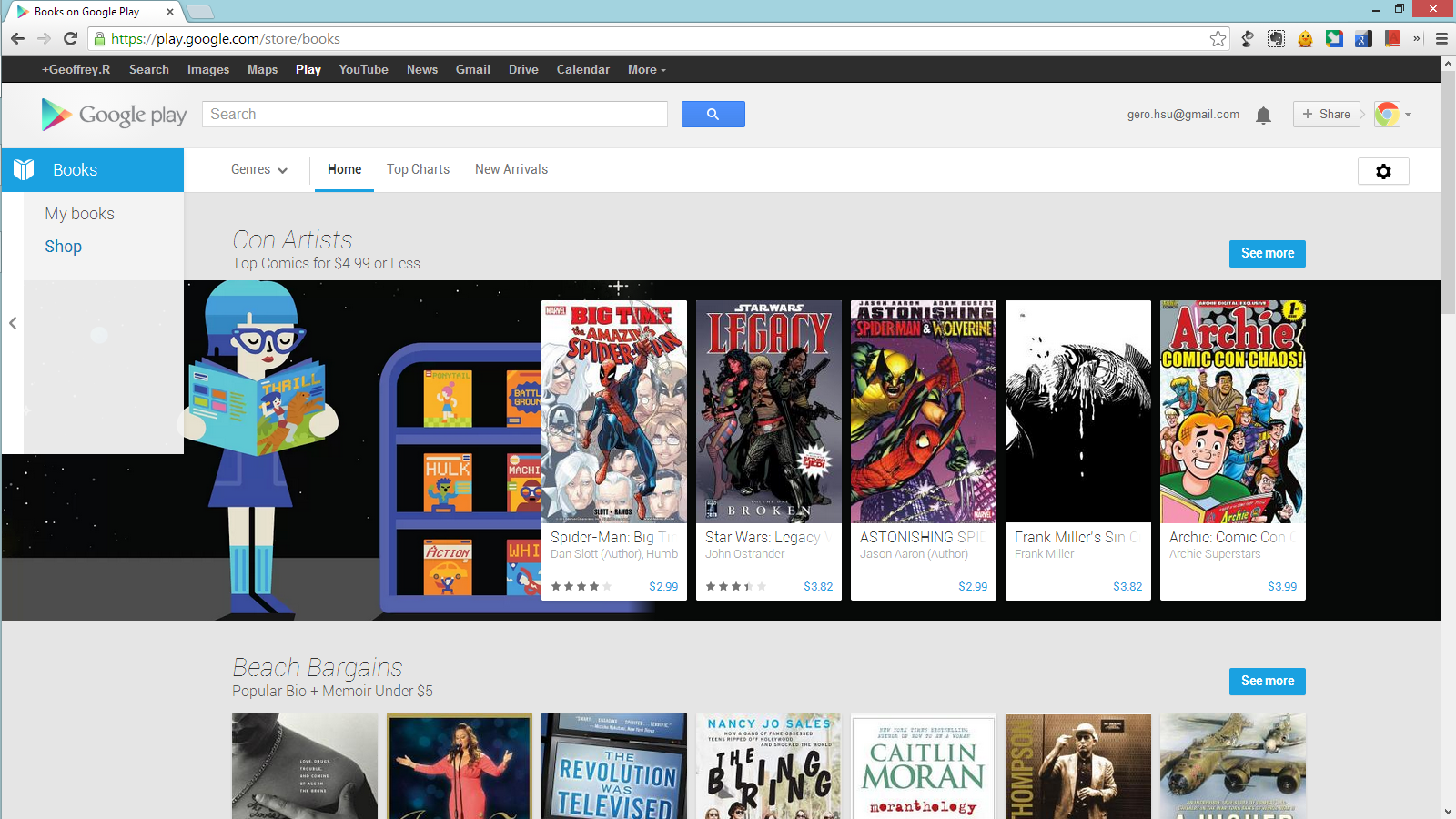Collapse the sidebar with the left chevron
The height and width of the screenshot is (819, 1456).
click(14, 323)
